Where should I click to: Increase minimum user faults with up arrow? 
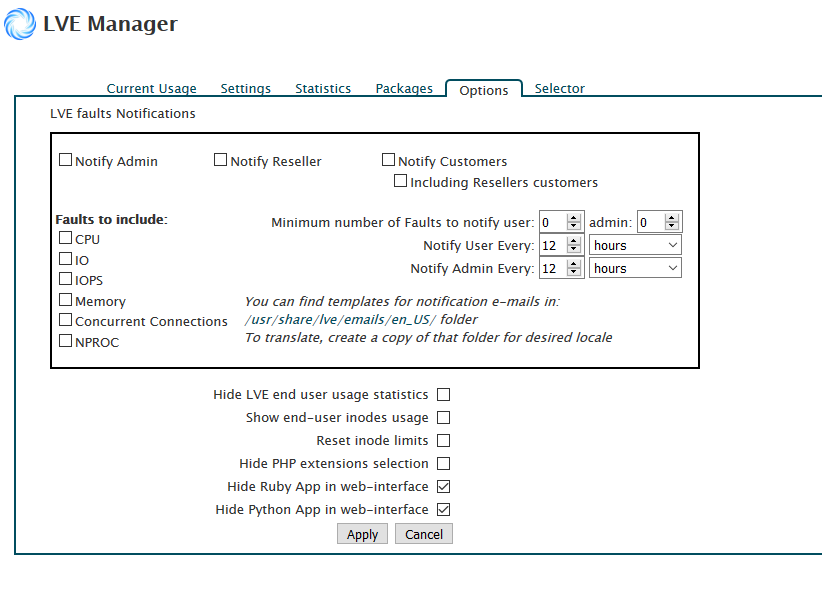[574, 218]
